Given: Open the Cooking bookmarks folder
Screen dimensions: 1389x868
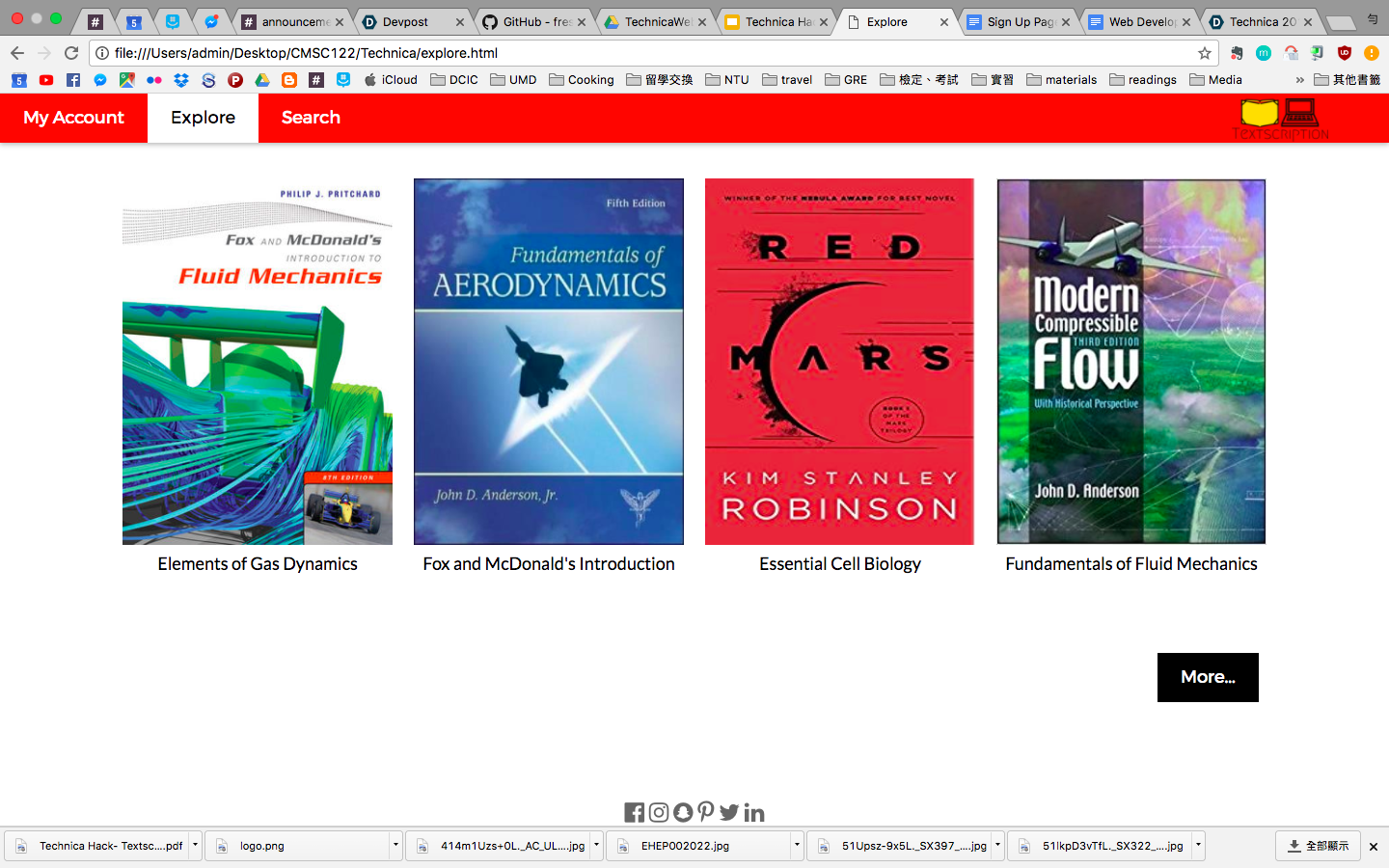Looking at the screenshot, I should pos(582,80).
